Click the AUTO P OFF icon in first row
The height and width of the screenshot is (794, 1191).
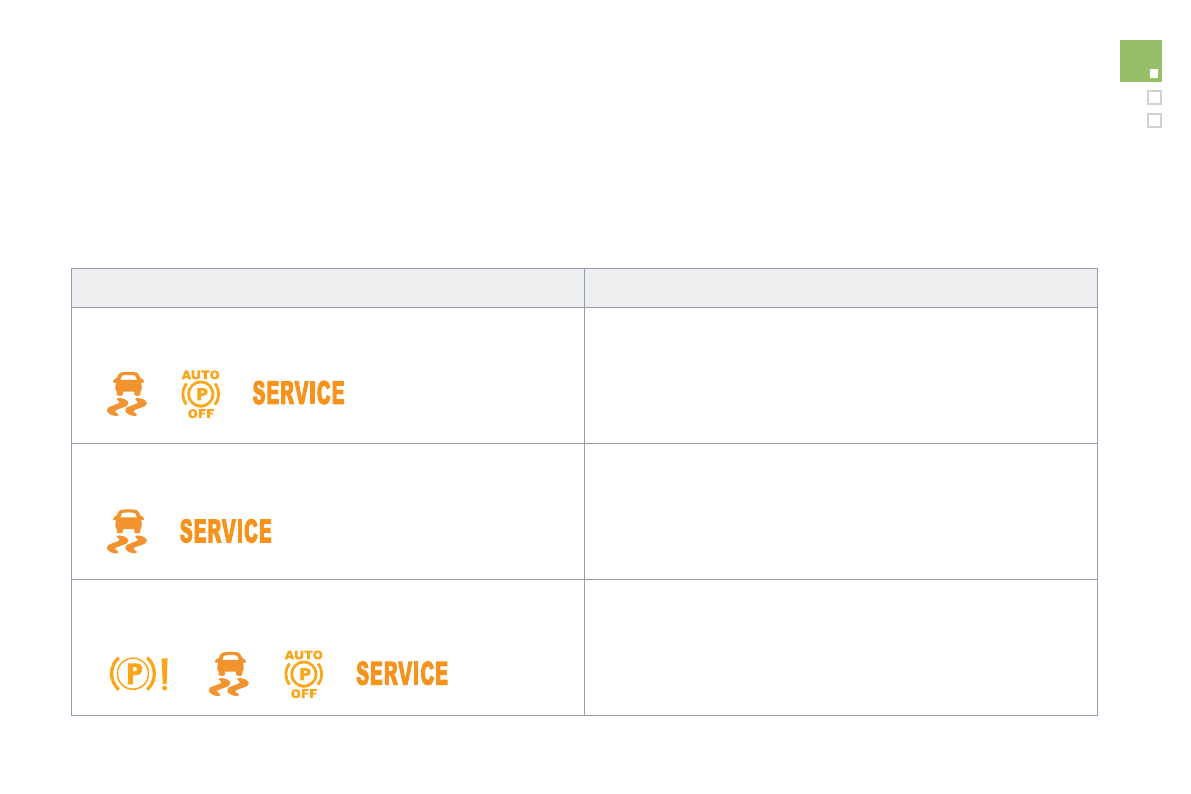pyautogui.click(x=201, y=394)
